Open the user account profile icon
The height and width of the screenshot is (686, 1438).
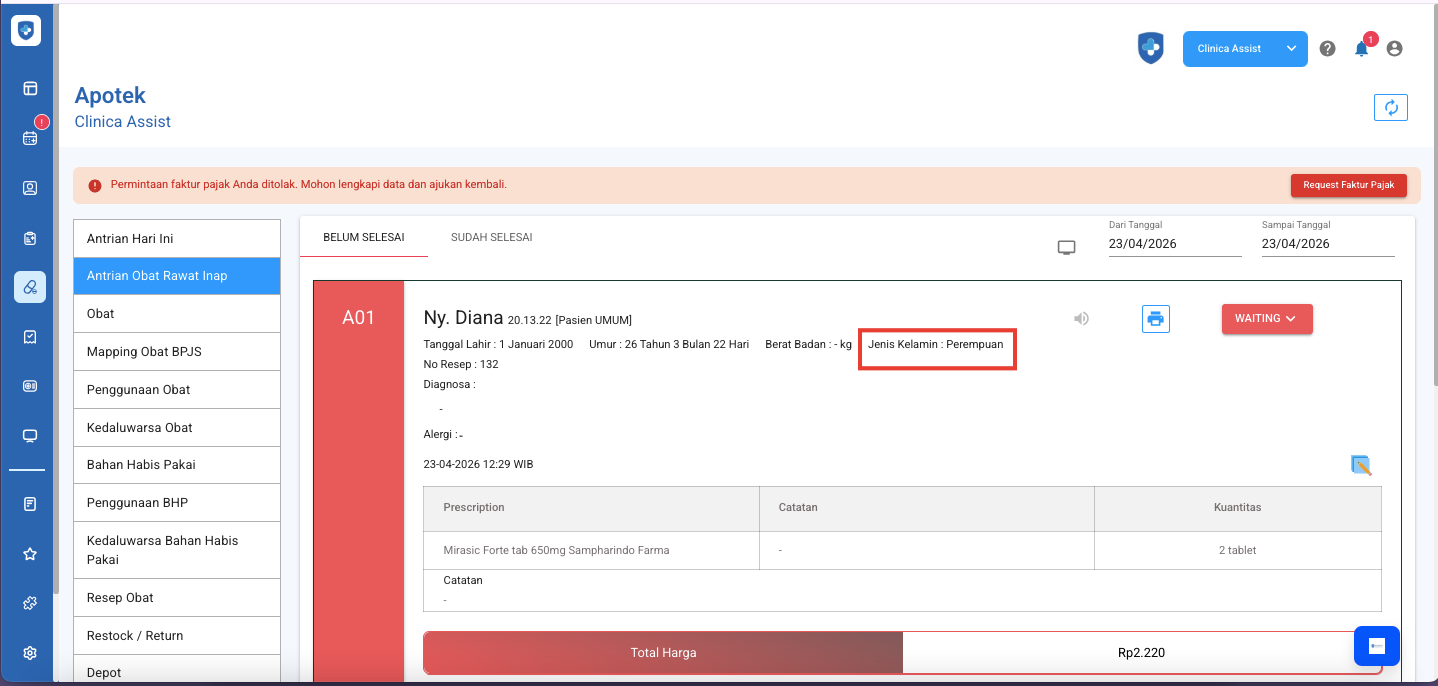pyautogui.click(x=1394, y=49)
